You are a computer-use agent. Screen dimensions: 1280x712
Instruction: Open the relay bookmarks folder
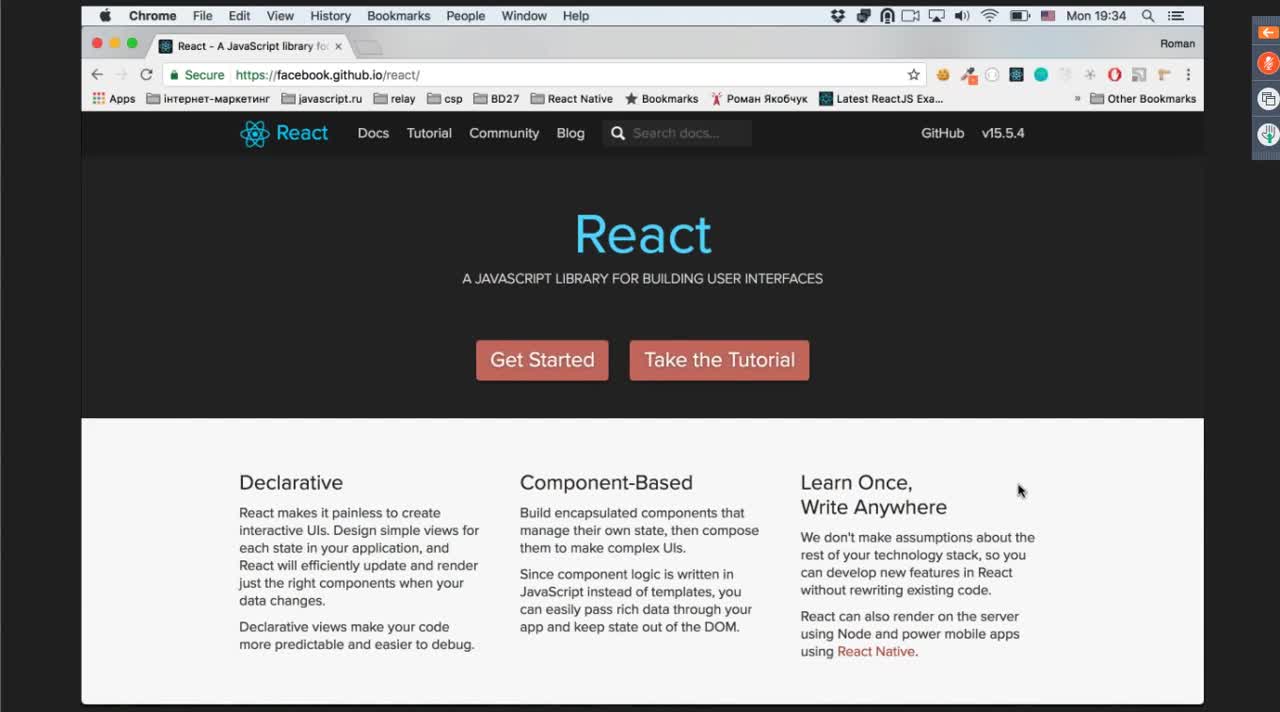pyautogui.click(x=395, y=99)
